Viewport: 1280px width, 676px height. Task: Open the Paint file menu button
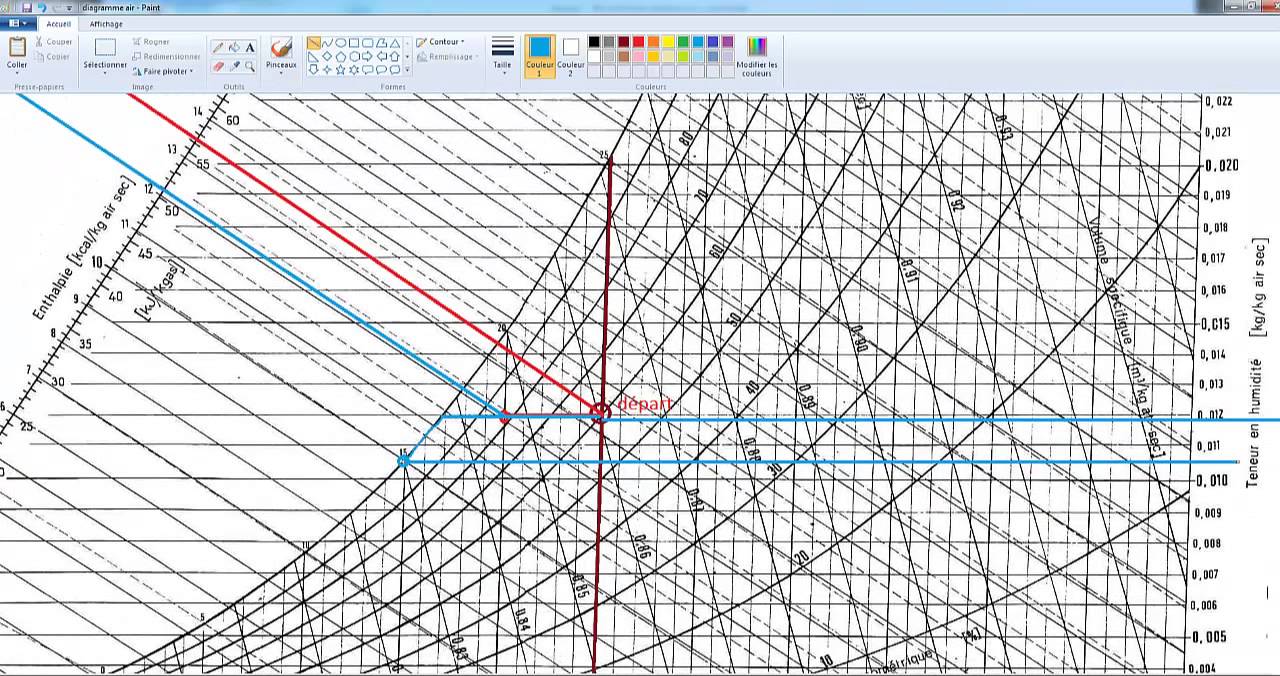pos(18,23)
